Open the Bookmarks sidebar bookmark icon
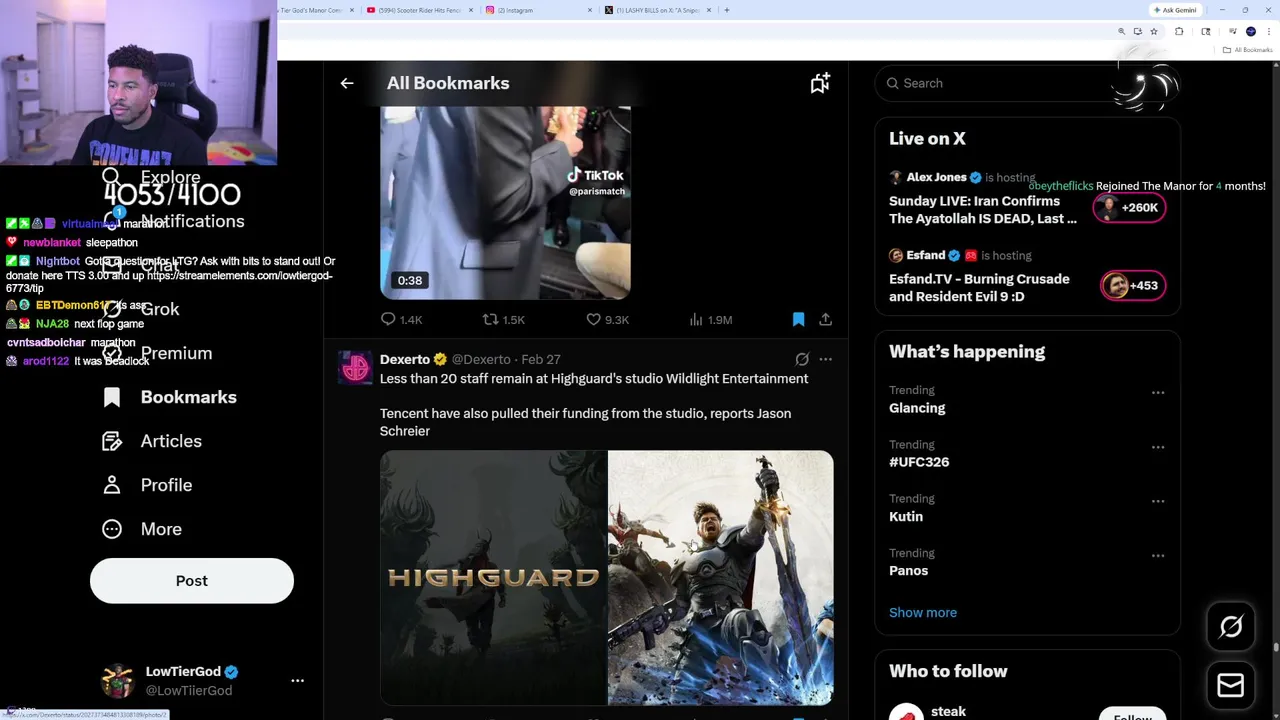The height and width of the screenshot is (720, 1280). point(112,397)
